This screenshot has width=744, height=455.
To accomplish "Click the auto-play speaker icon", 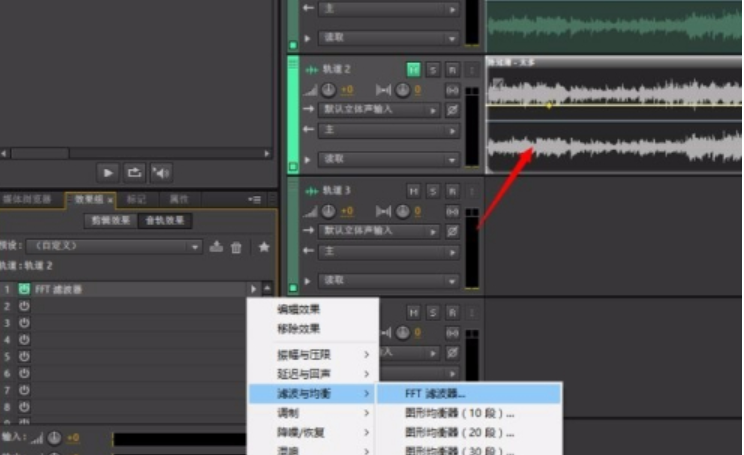I will click(161, 173).
